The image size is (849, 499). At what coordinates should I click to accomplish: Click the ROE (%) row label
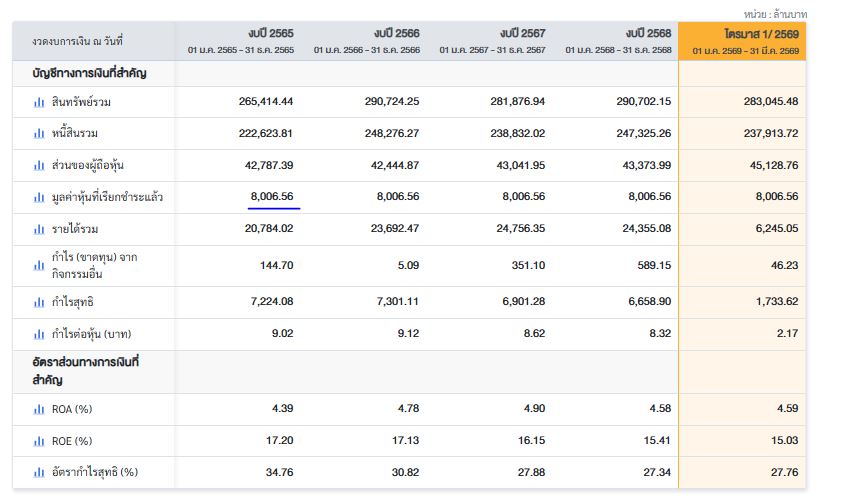click(72, 441)
